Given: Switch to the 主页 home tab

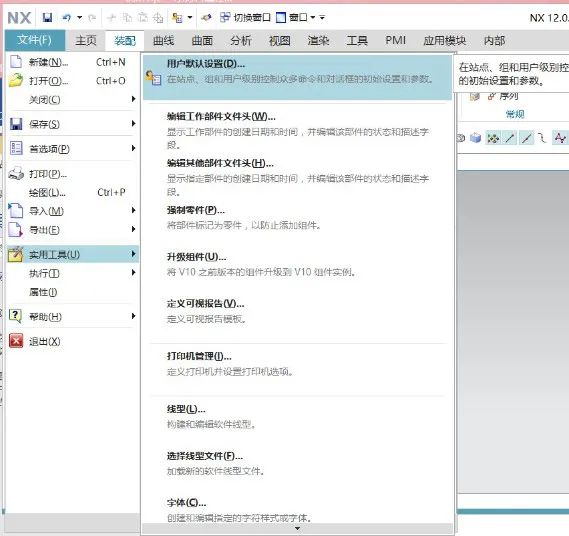Looking at the screenshot, I should [x=86, y=40].
